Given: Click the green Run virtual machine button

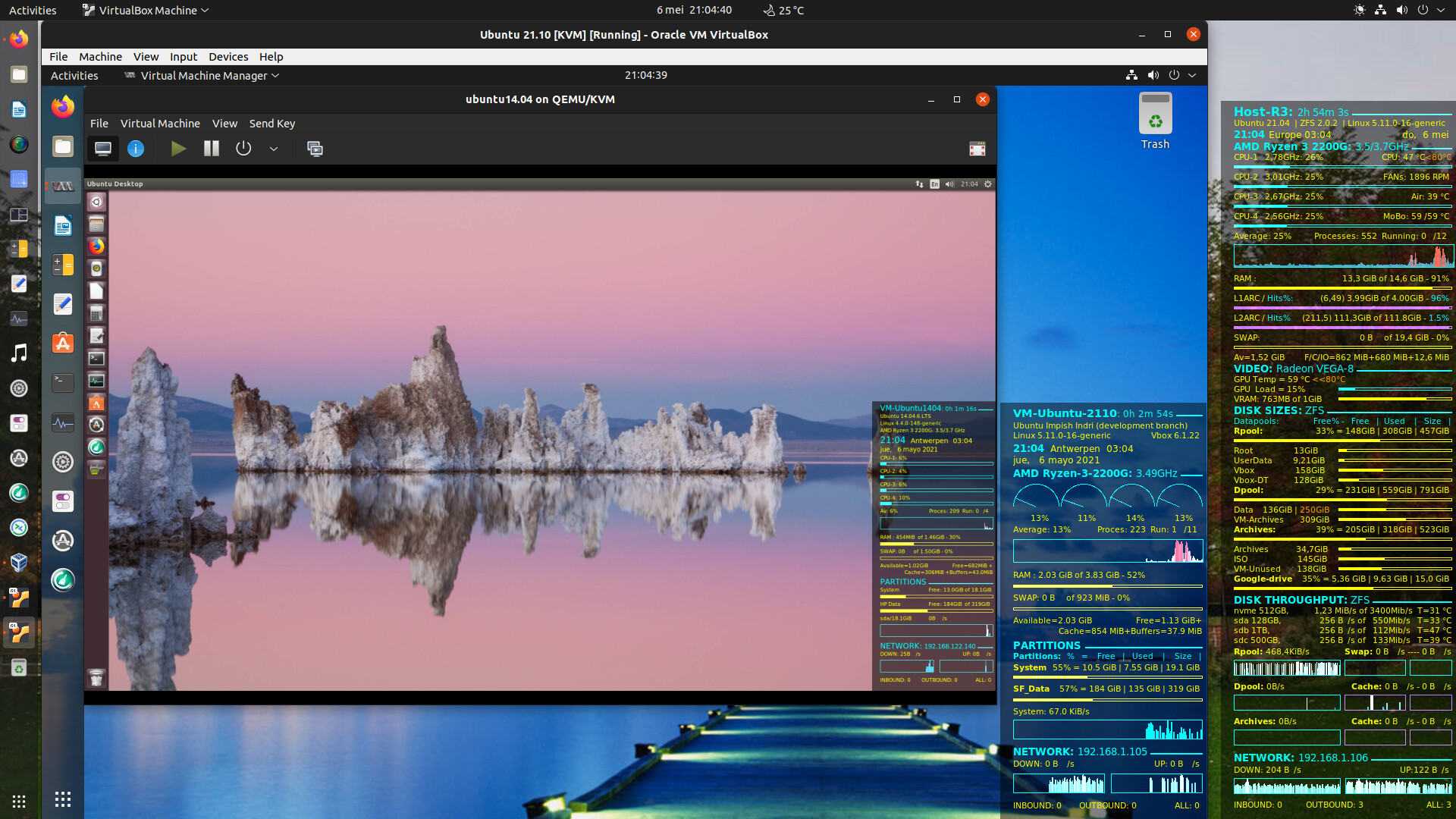Looking at the screenshot, I should tap(178, 149).
